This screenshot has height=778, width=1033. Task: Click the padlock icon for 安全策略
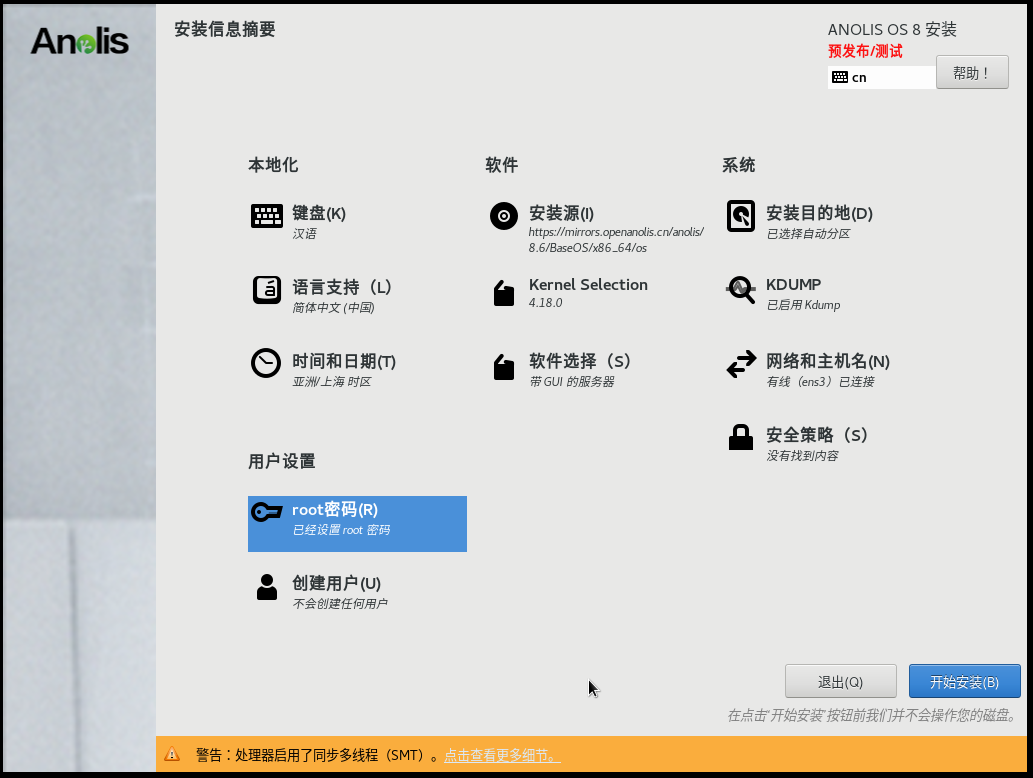[x=741, y=438]
